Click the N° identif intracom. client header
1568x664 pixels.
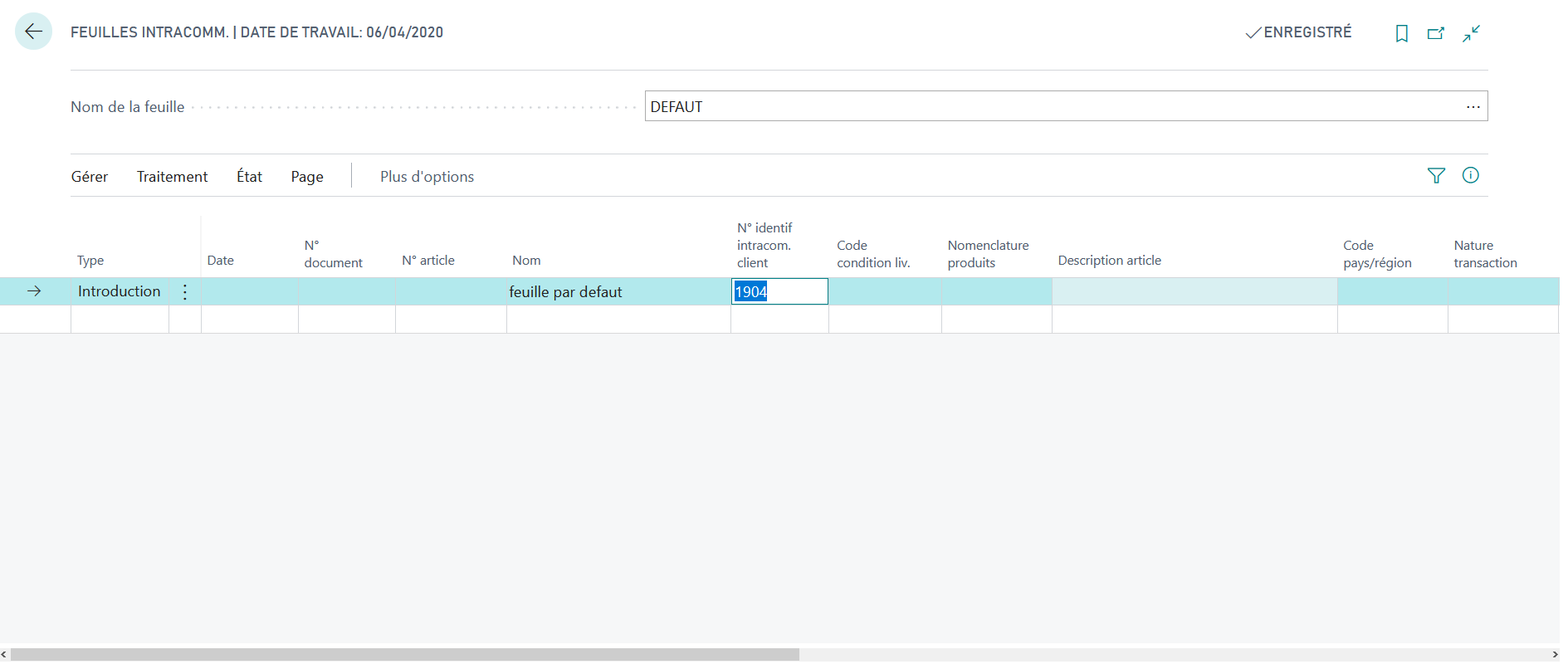[x=764, y=245]
